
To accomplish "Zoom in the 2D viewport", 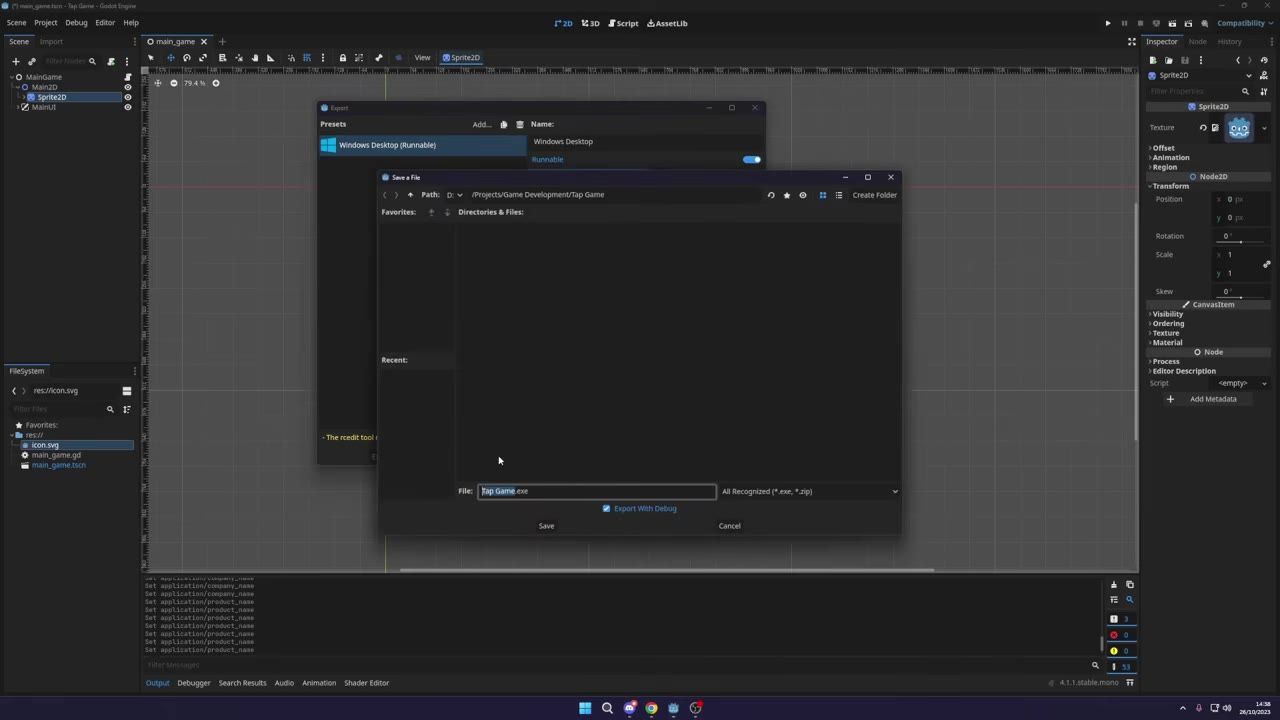I will point(215,83).
